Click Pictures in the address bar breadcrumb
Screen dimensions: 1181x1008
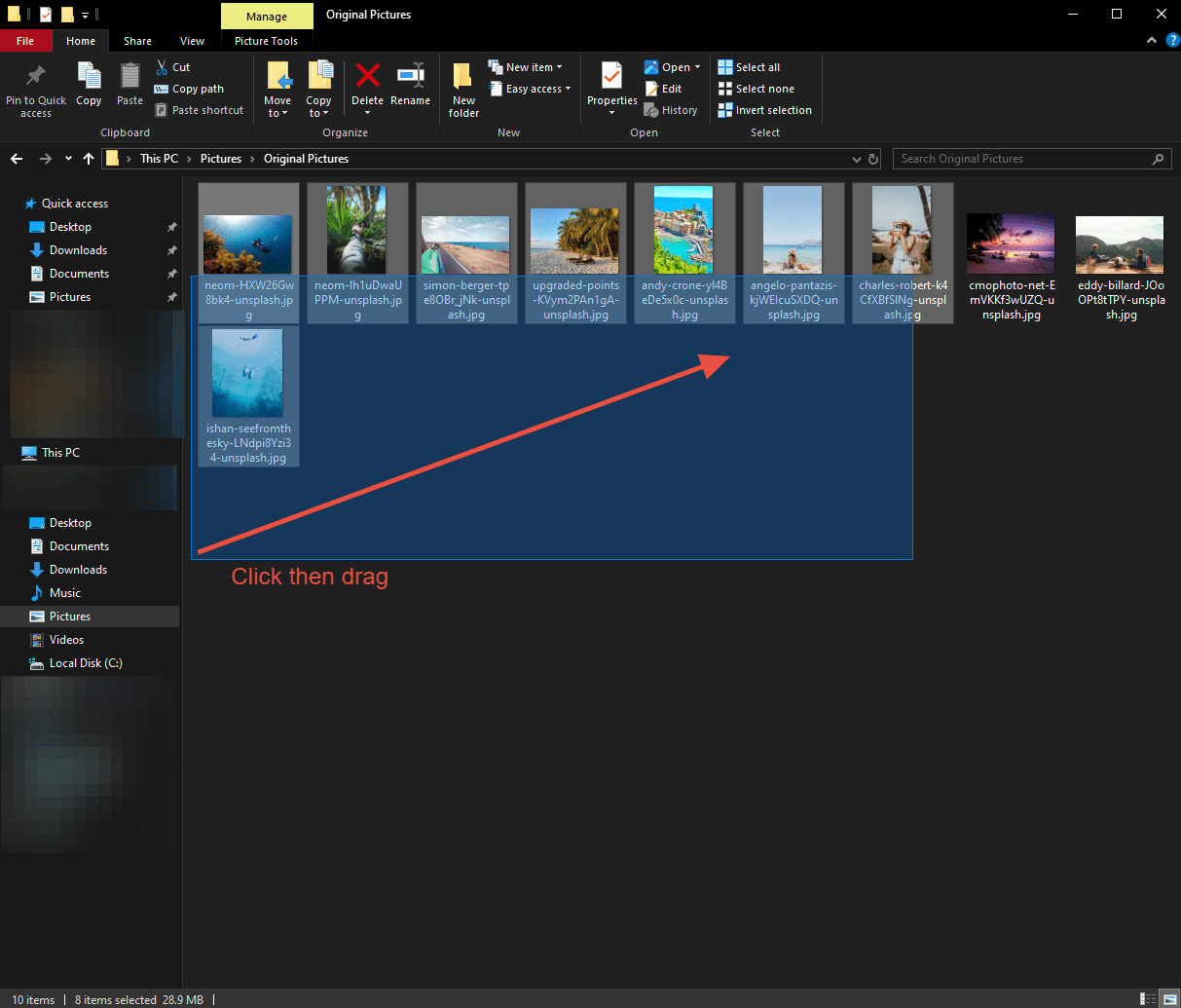[x=221, y=159]
